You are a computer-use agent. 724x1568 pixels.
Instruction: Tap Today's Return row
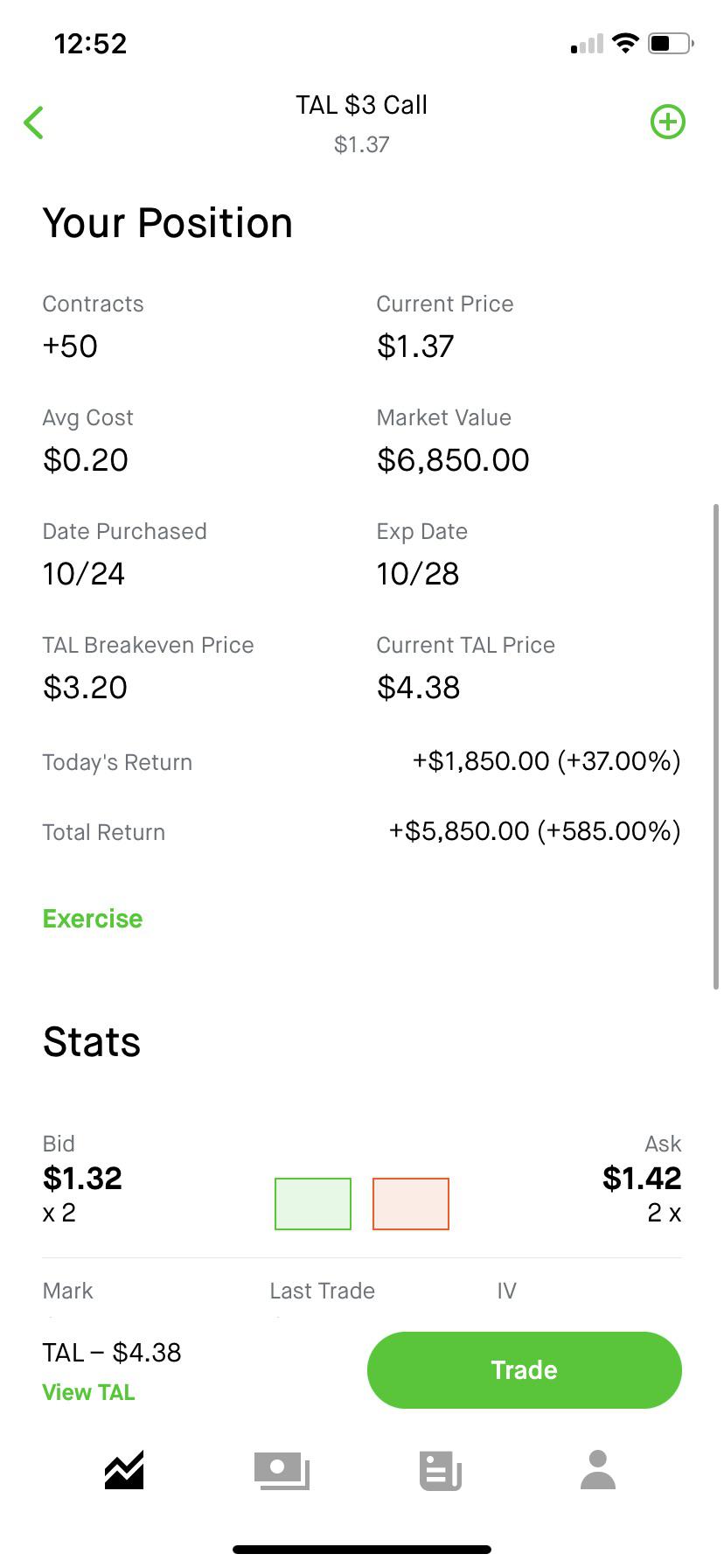coord(361,761)
